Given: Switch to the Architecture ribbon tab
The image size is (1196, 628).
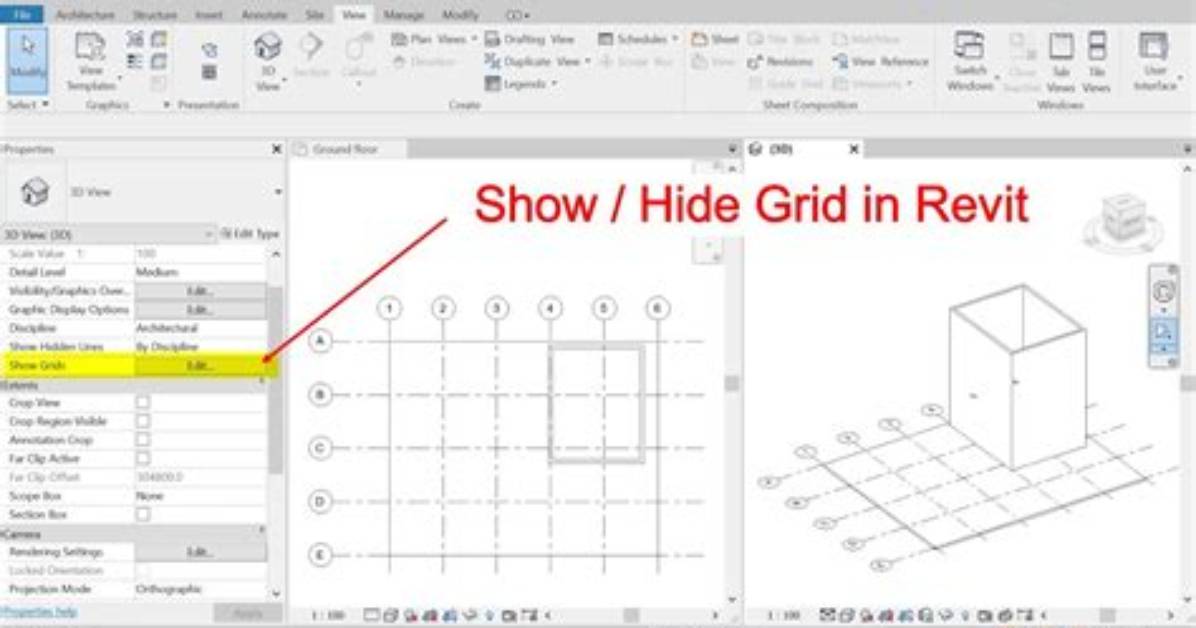Looking at the screenshot, I should pos(85,14).
